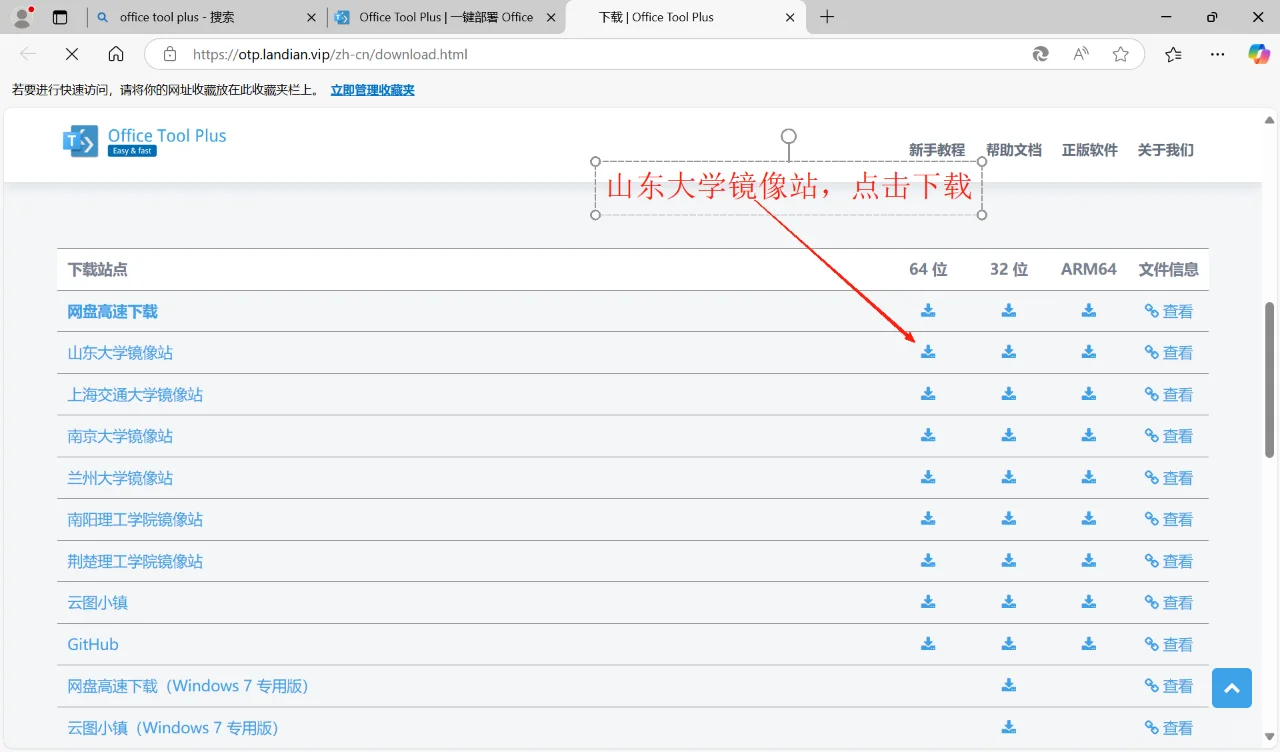1280x752 pixels.
Task: Click the back-to-top arrow button
Action: coord(1232,688)
